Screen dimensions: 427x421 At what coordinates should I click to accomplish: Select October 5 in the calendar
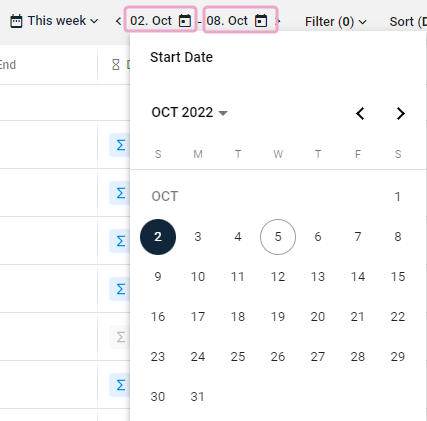pyautogui.click(x=278, y=237)
